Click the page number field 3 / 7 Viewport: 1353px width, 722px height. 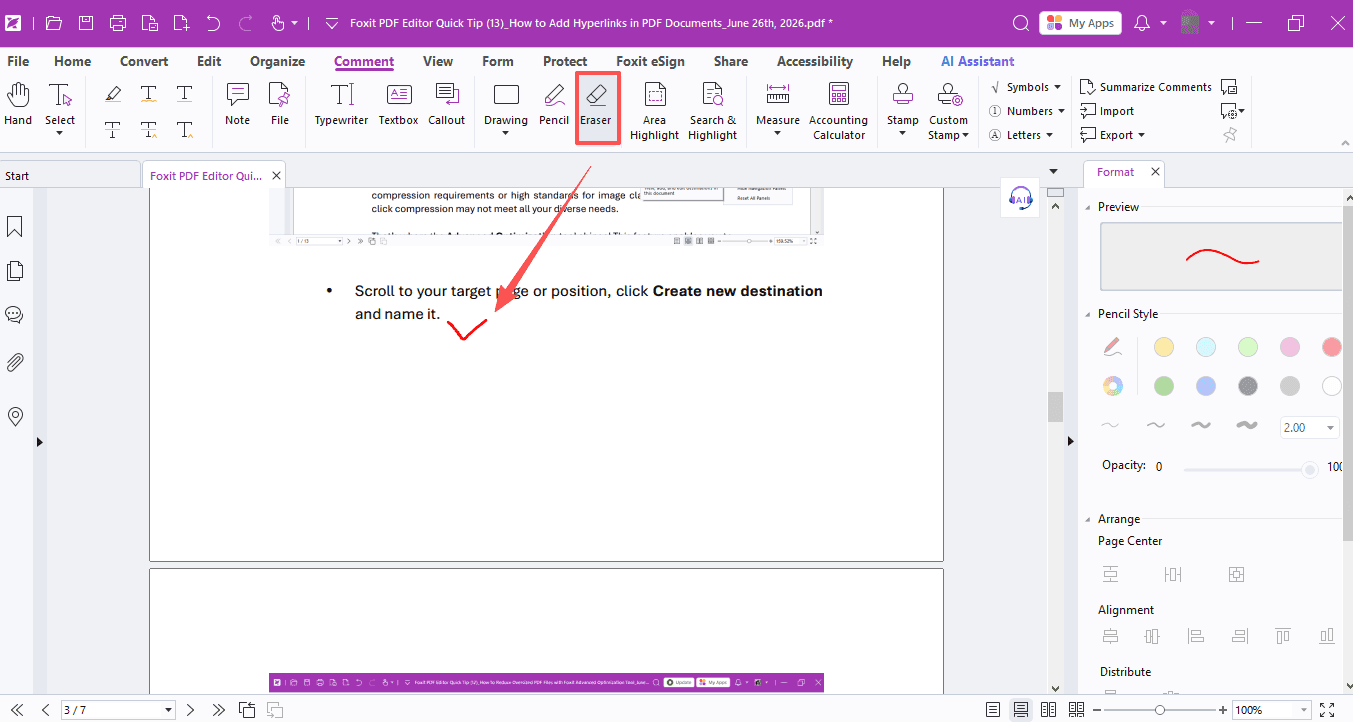(118, 710)
